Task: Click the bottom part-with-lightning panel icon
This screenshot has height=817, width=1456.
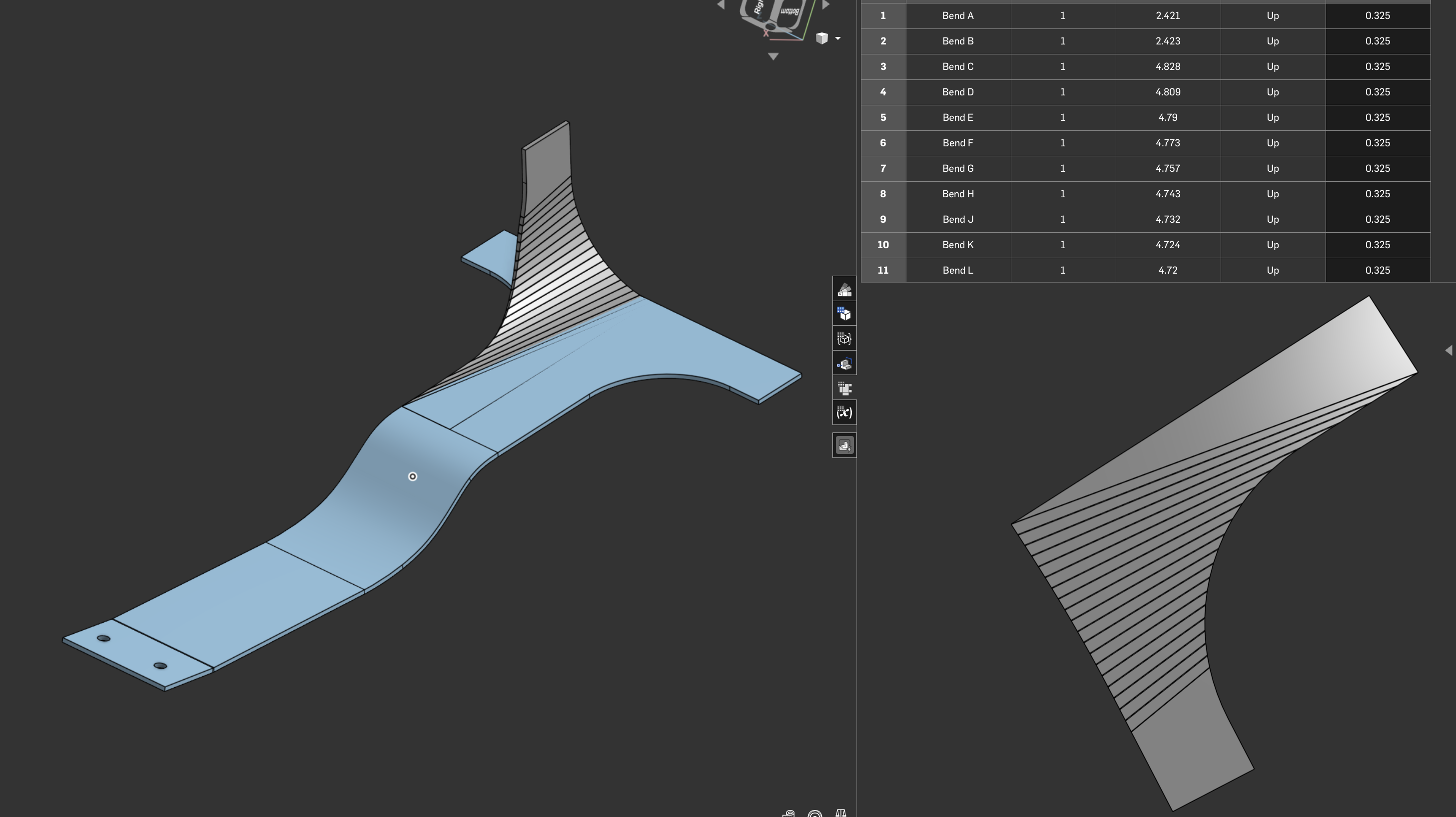Action: coord(844,446)
